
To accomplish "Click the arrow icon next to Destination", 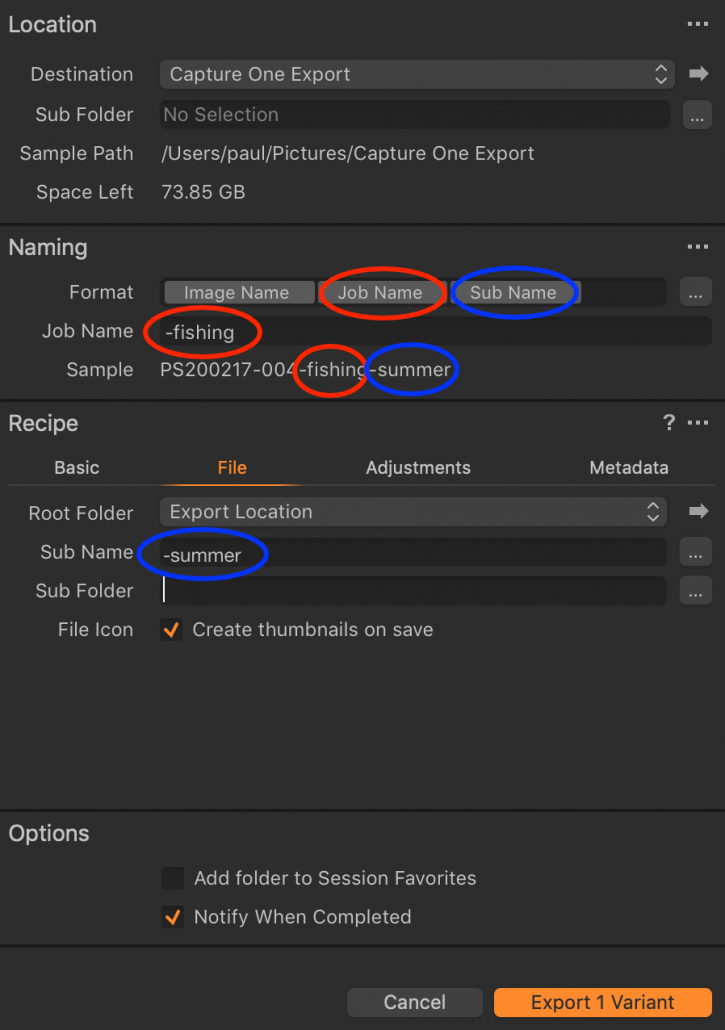I will [699, 74].
